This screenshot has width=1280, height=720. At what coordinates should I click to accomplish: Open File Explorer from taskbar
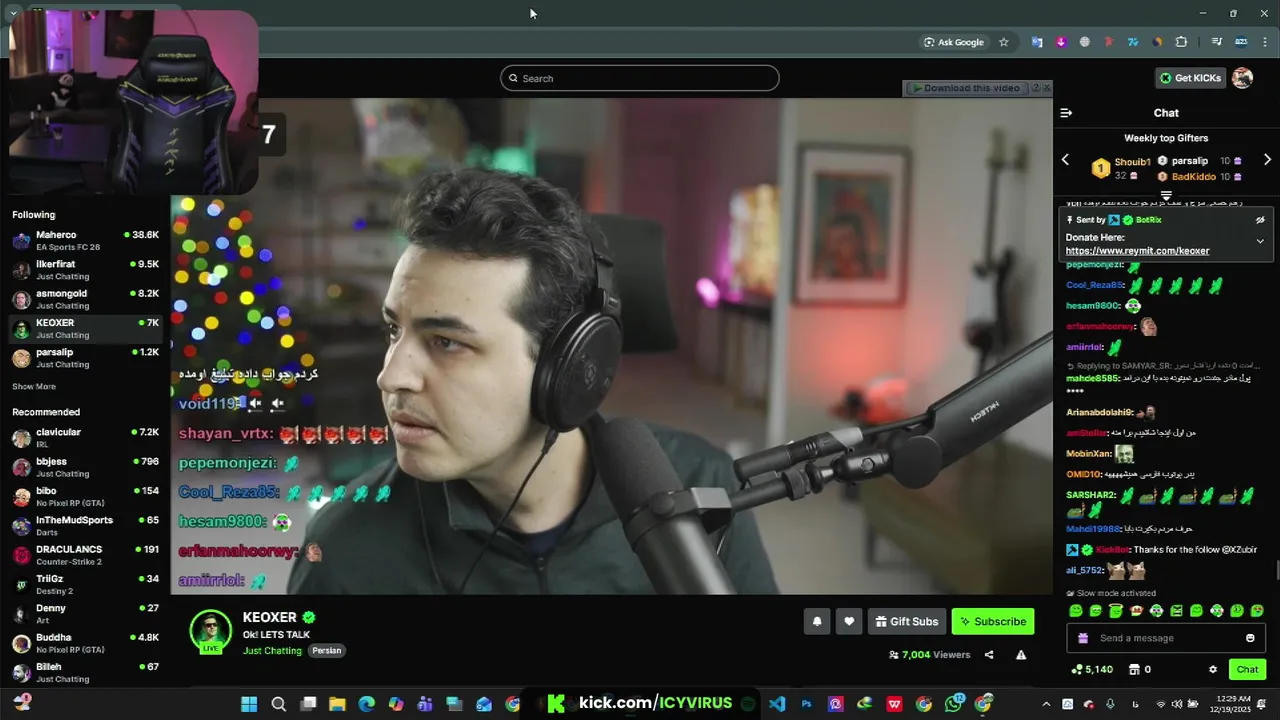(x=337, y=704)
